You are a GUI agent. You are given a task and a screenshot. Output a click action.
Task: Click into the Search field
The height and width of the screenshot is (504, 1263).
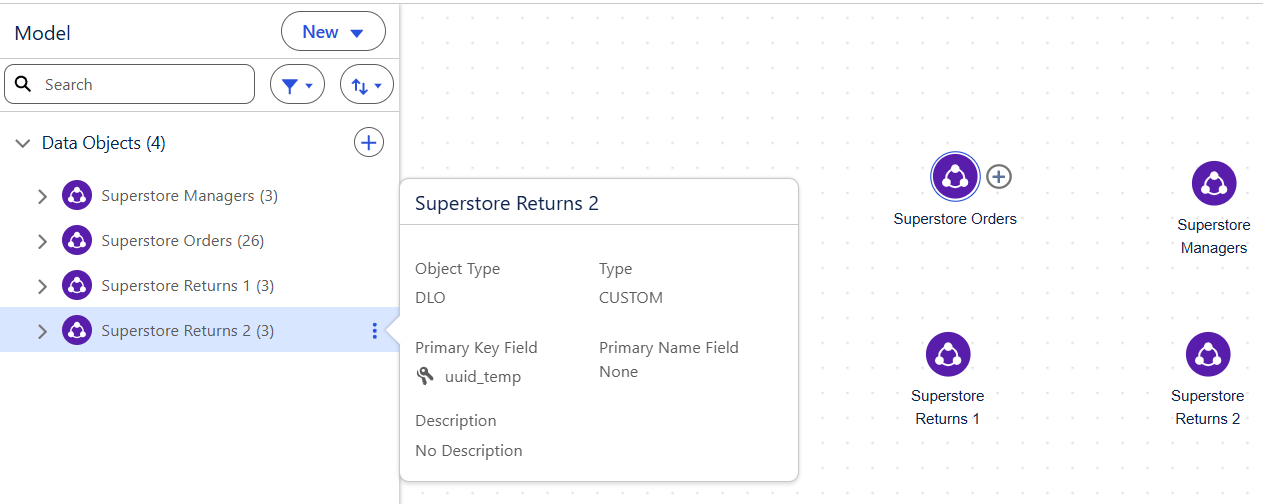(x=140, y=85)
